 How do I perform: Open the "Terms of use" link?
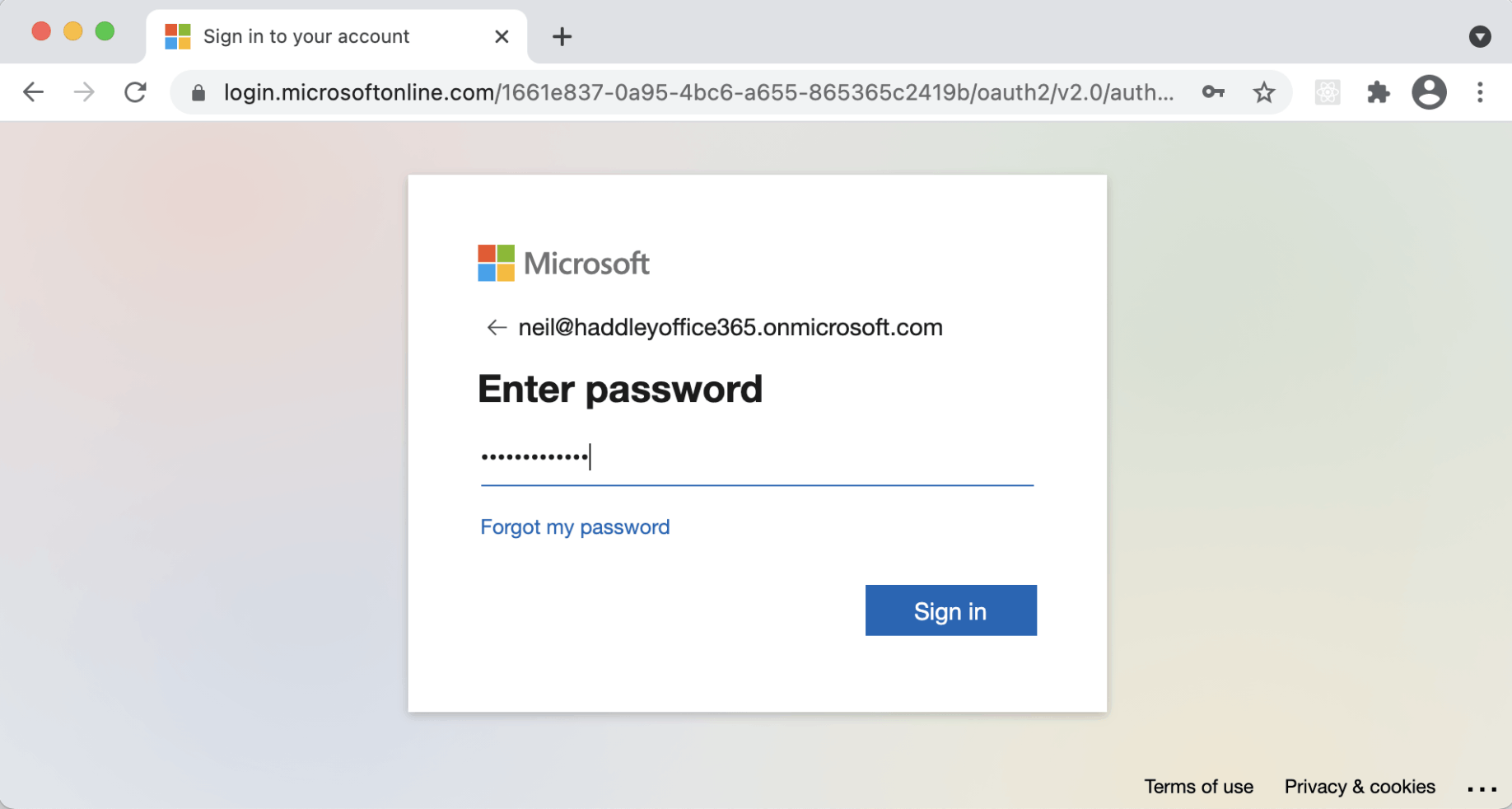point(1198,787)
